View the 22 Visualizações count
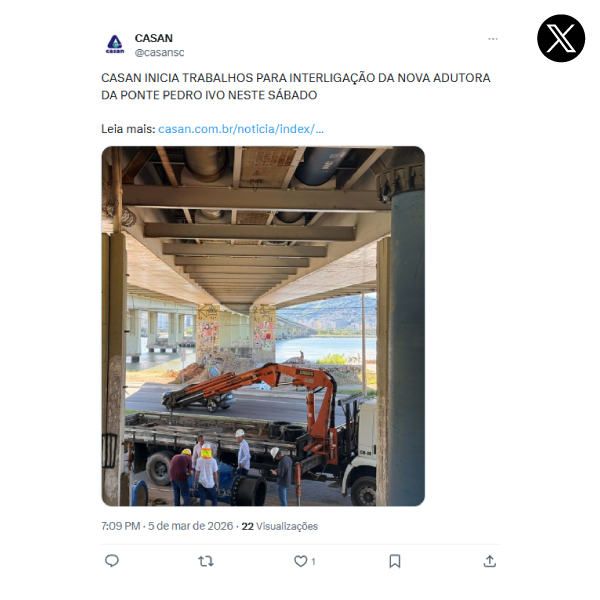The image size is (600, 600). pyautogui.click(x=279, y=526)
